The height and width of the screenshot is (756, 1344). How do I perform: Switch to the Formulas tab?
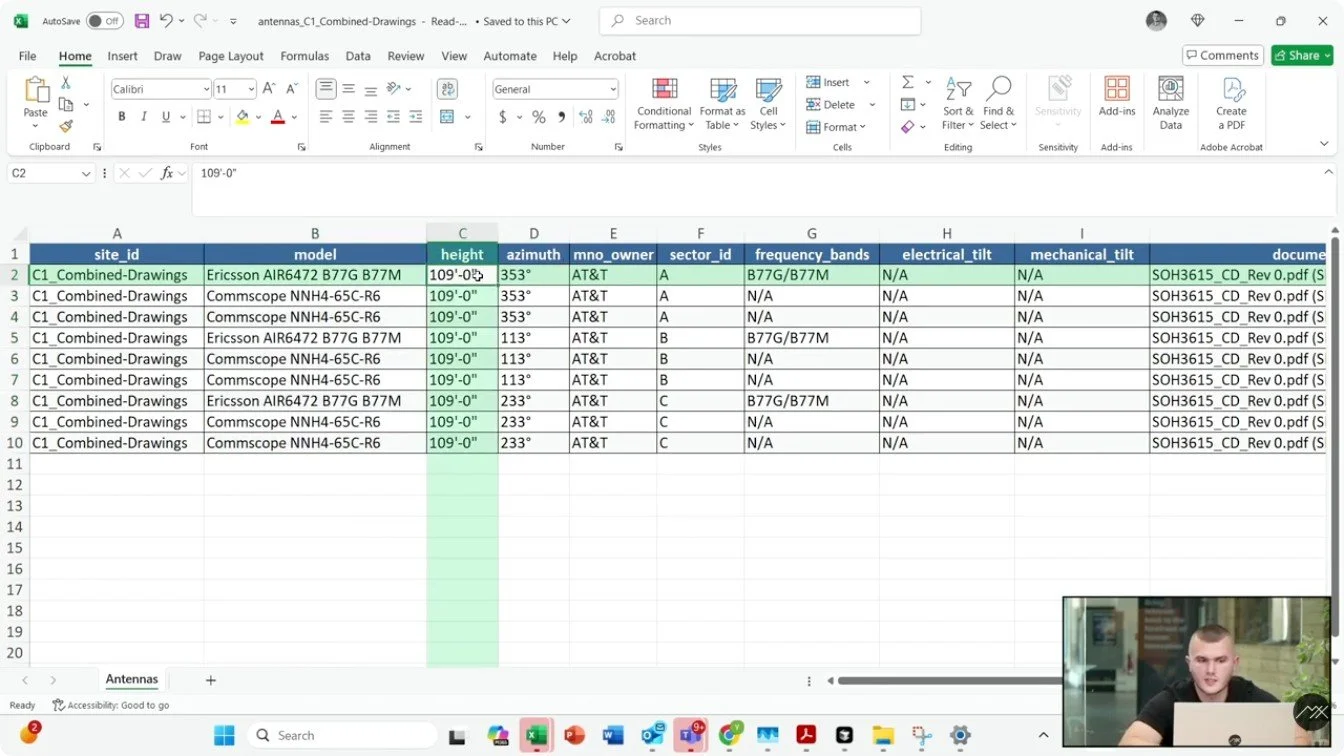pos(305,56)
